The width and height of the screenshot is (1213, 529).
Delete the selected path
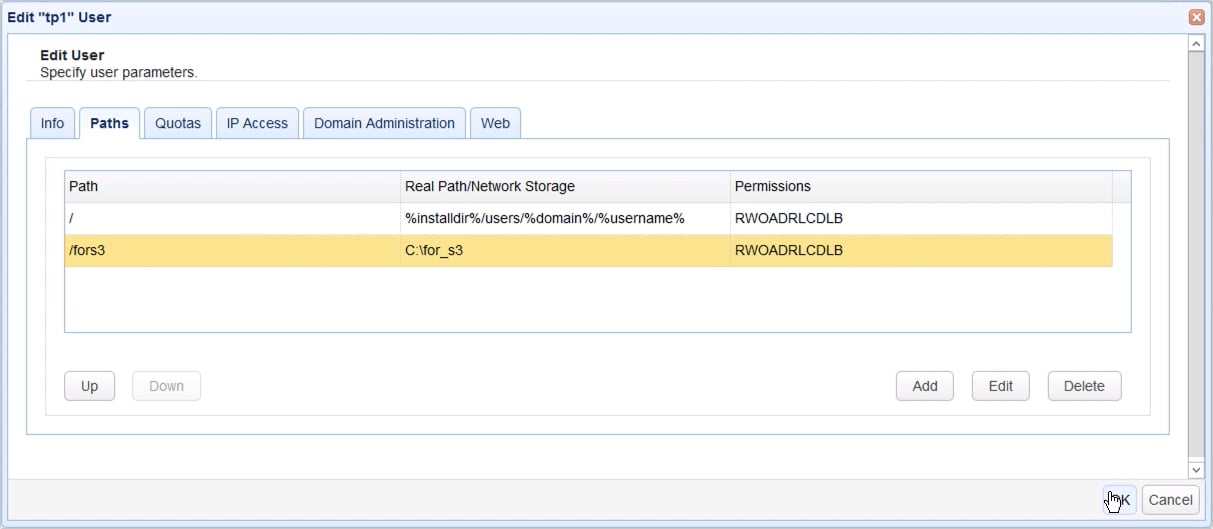coord(1084,386)
